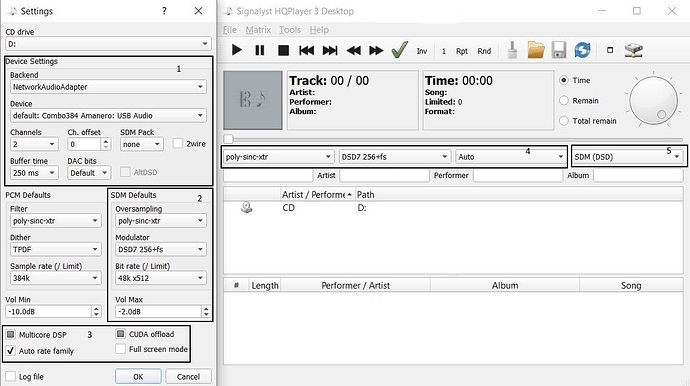Fast forward with the double-right arrow button
The height and width of the screenshot is (386, 690).
(376, 51)
